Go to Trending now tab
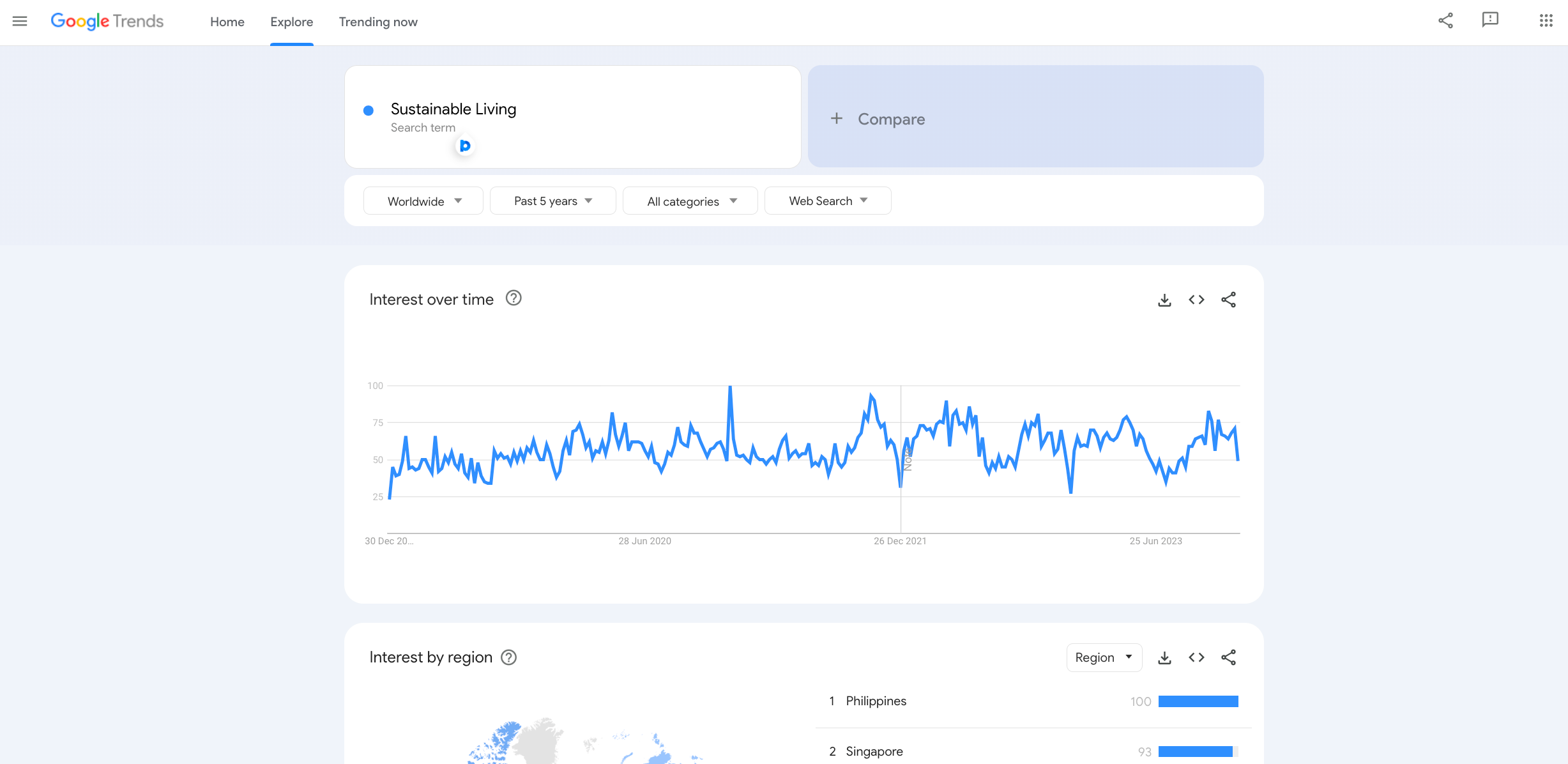Viewport: 1568px width, 764px height. click(x=378, y=22)
